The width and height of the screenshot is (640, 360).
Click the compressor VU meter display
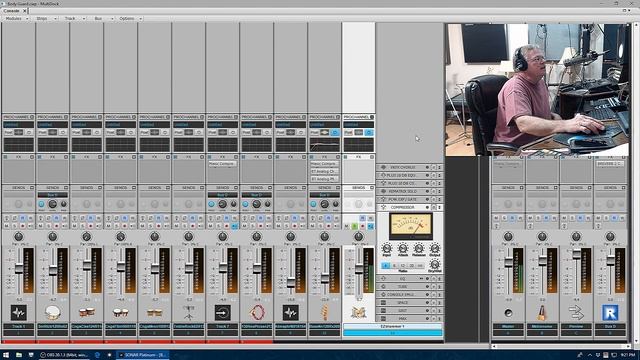411,226
